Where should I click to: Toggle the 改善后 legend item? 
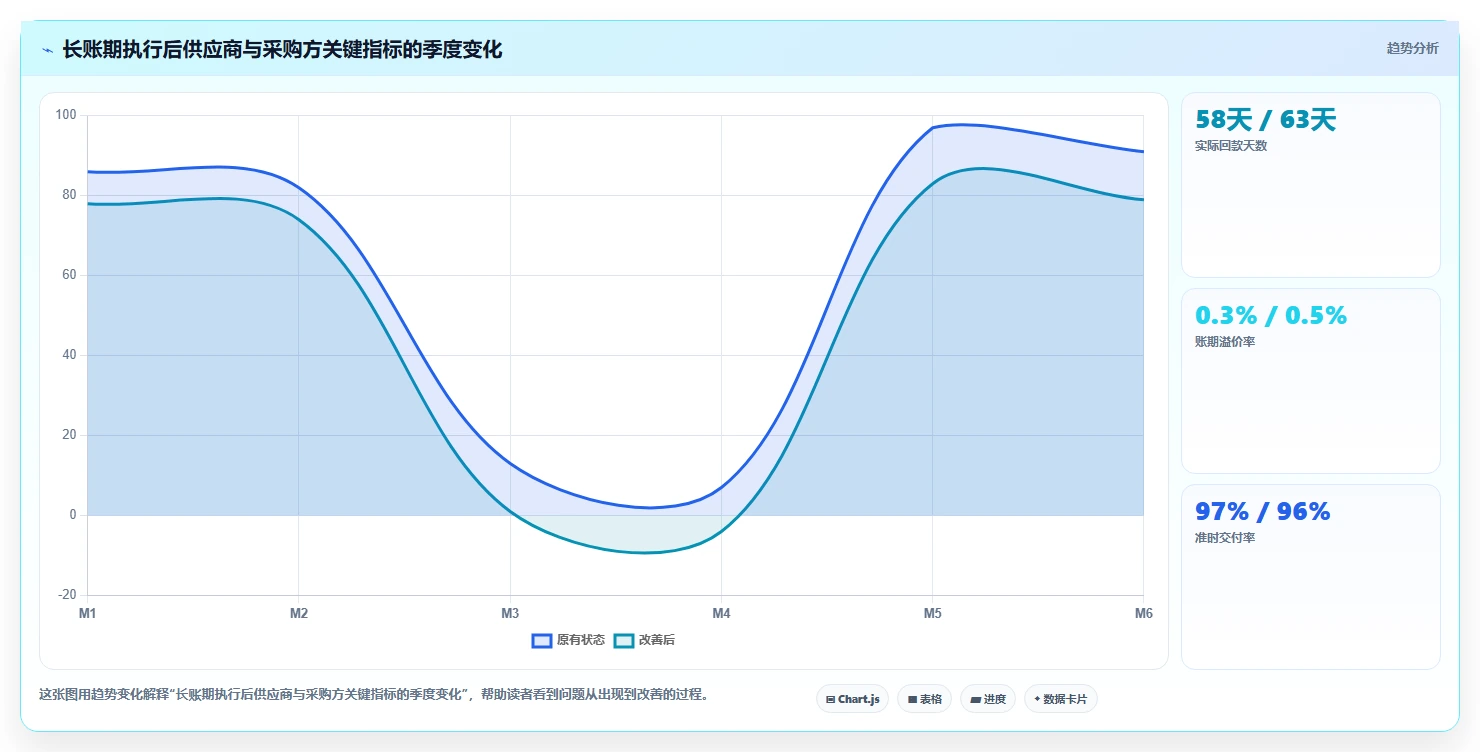pos(644,640)
